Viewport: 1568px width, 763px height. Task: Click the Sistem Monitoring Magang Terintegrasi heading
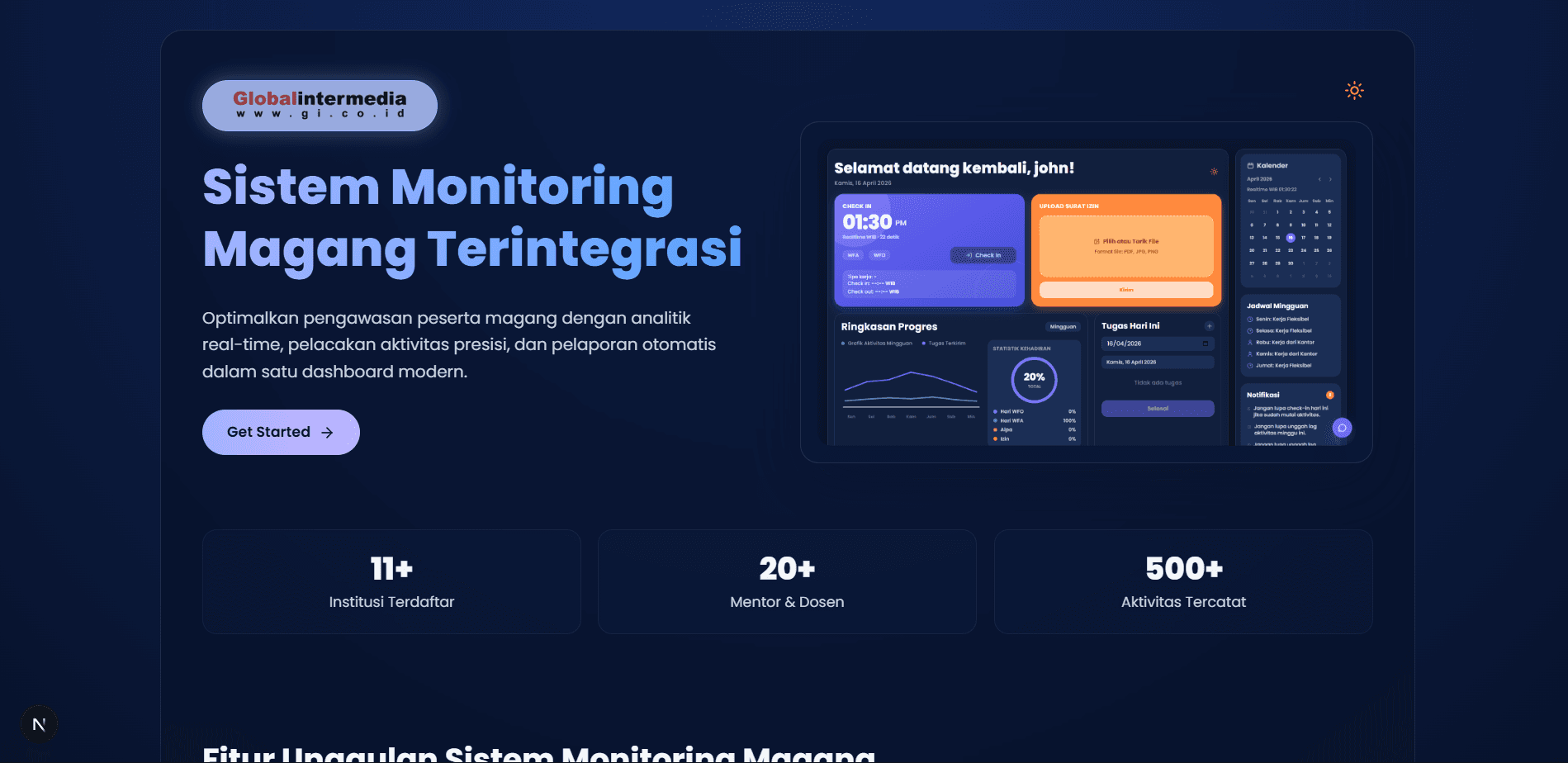click(x=472, y=218)
